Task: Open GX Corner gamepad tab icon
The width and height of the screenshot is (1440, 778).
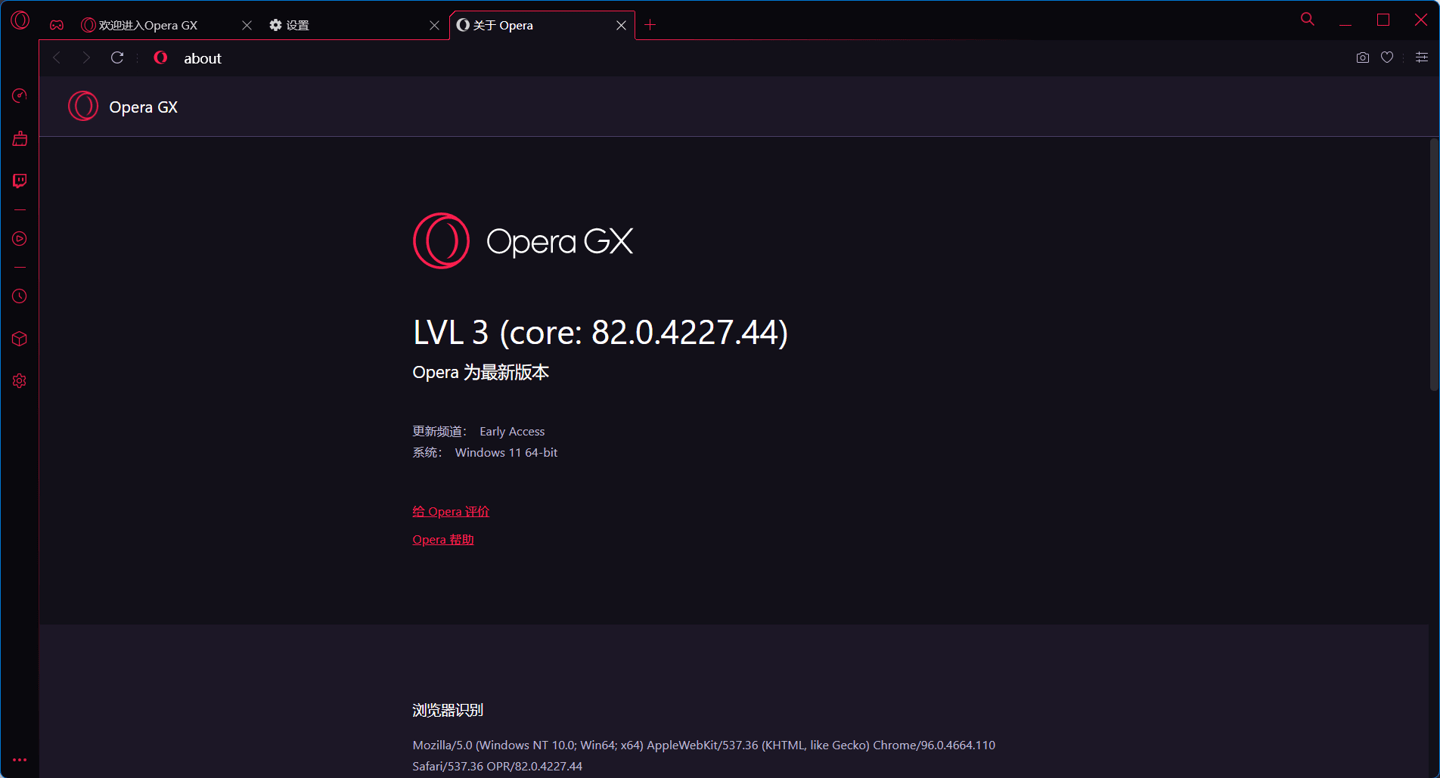Action: (x=57, y=25)
